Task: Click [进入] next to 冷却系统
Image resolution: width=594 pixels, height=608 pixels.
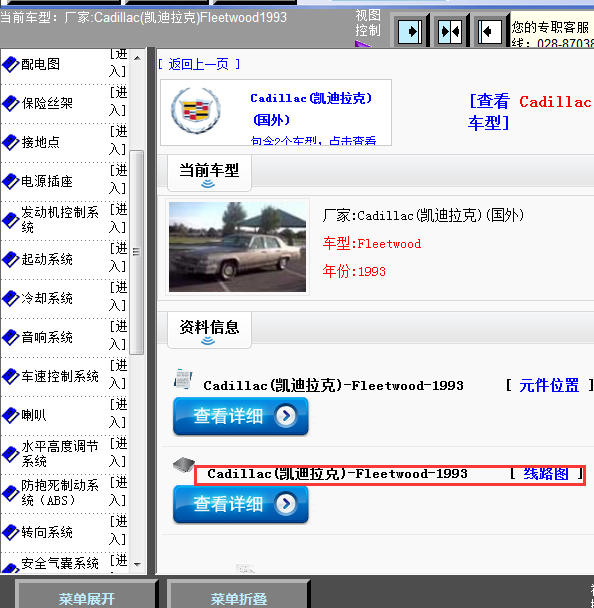Action: coord(118,297)
